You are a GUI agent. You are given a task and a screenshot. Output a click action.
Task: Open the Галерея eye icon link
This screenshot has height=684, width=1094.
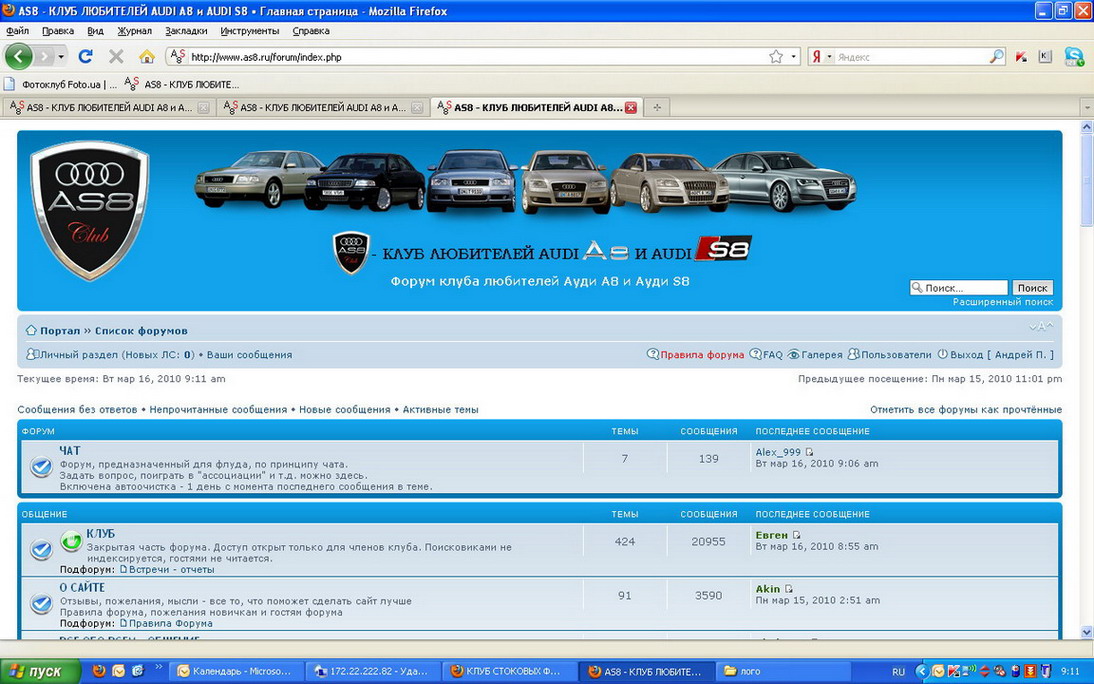coord(793,355)
